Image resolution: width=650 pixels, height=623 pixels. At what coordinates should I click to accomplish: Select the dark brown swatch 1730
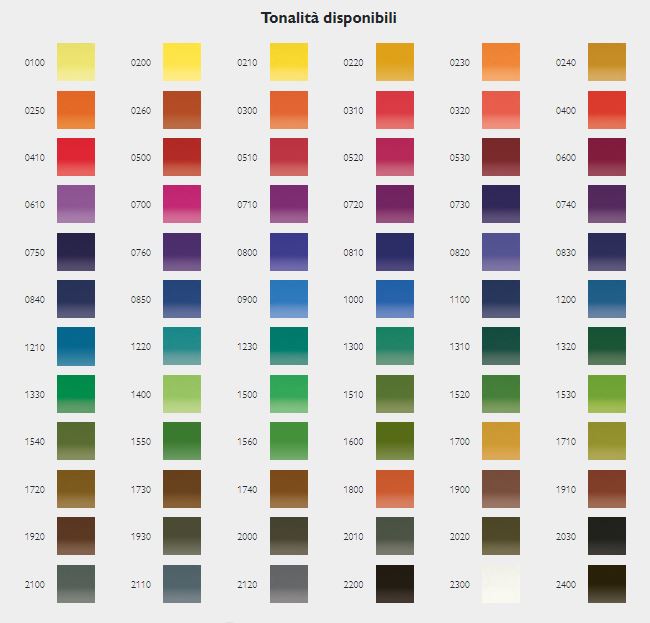[182, 489]
